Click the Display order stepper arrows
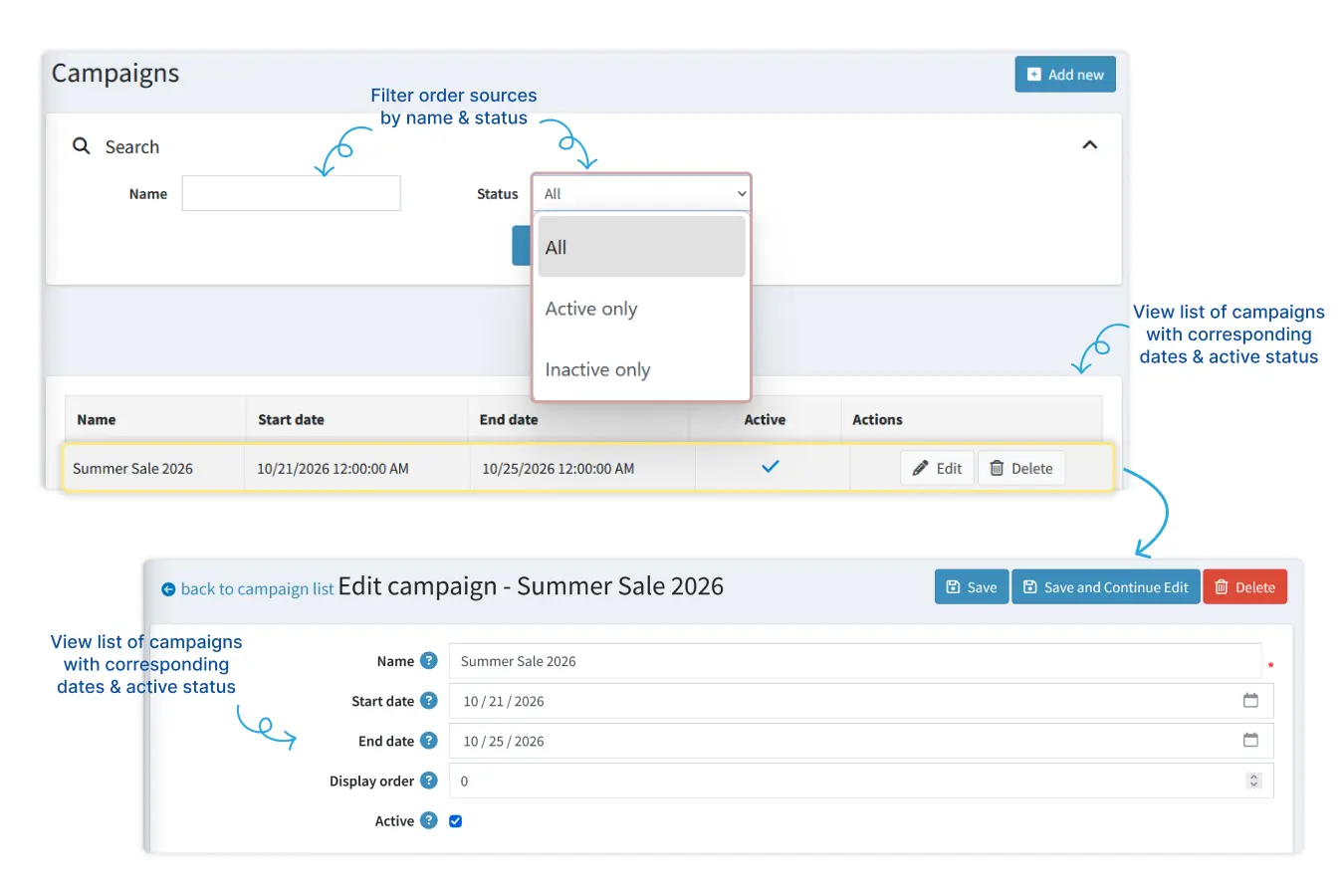Viewport: 1344px width, 896px height. click(1253, 781)
